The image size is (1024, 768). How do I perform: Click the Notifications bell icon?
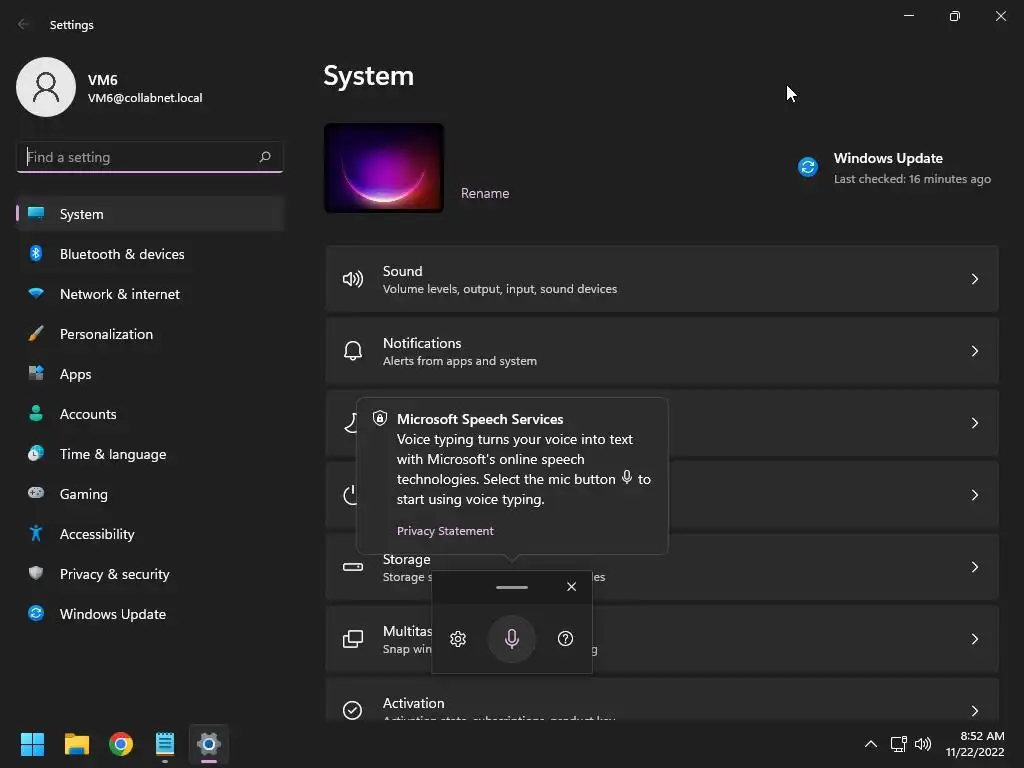coord(353,351)
